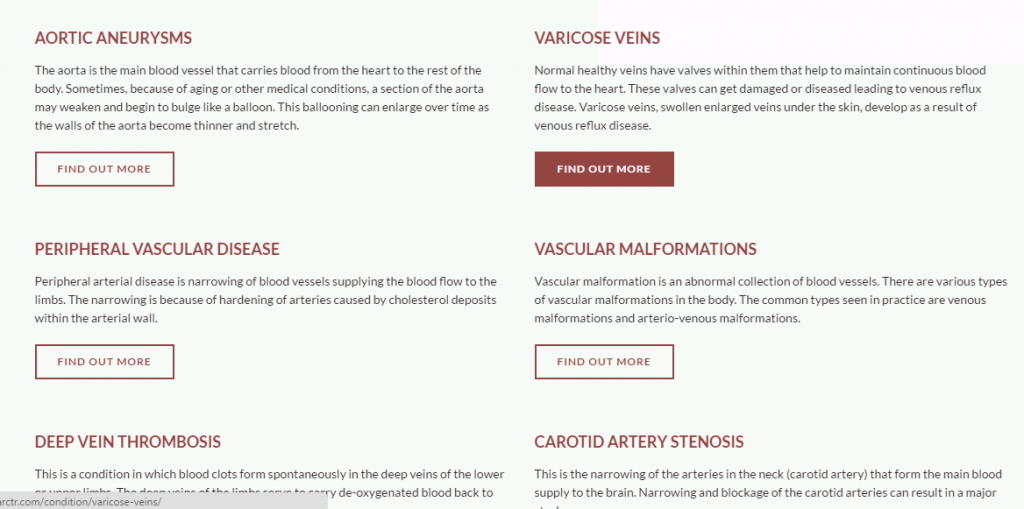Click the Deep Vein Thrombosis description text
This screenshot has width=1024, height=509.
269,474
